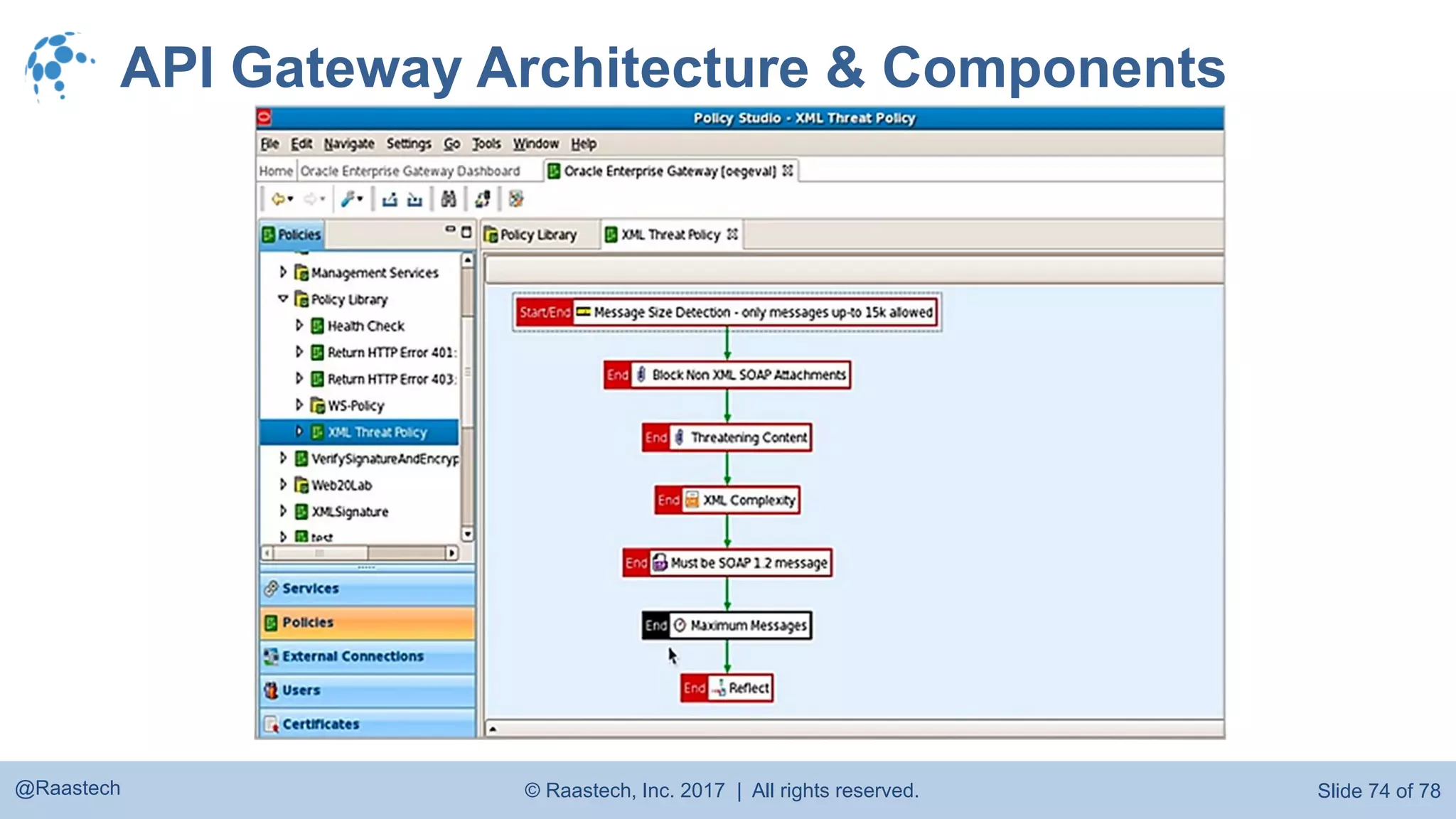The width and height of the screenshot is (1456, 819).
Task: Click the deploy to gateway toolbar icon
Action: [x=483, y=200]
